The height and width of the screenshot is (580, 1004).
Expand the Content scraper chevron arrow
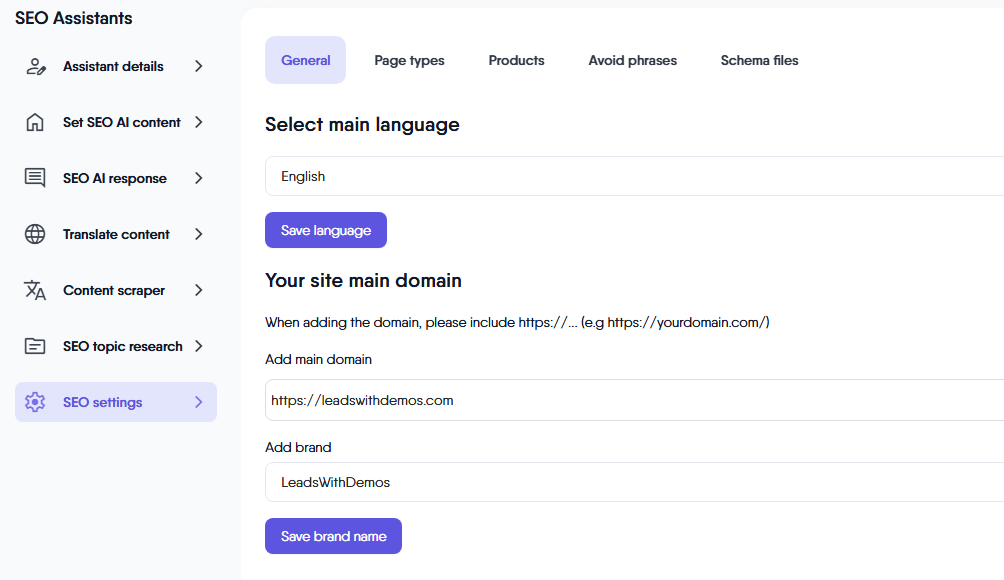tap(198, 291)
